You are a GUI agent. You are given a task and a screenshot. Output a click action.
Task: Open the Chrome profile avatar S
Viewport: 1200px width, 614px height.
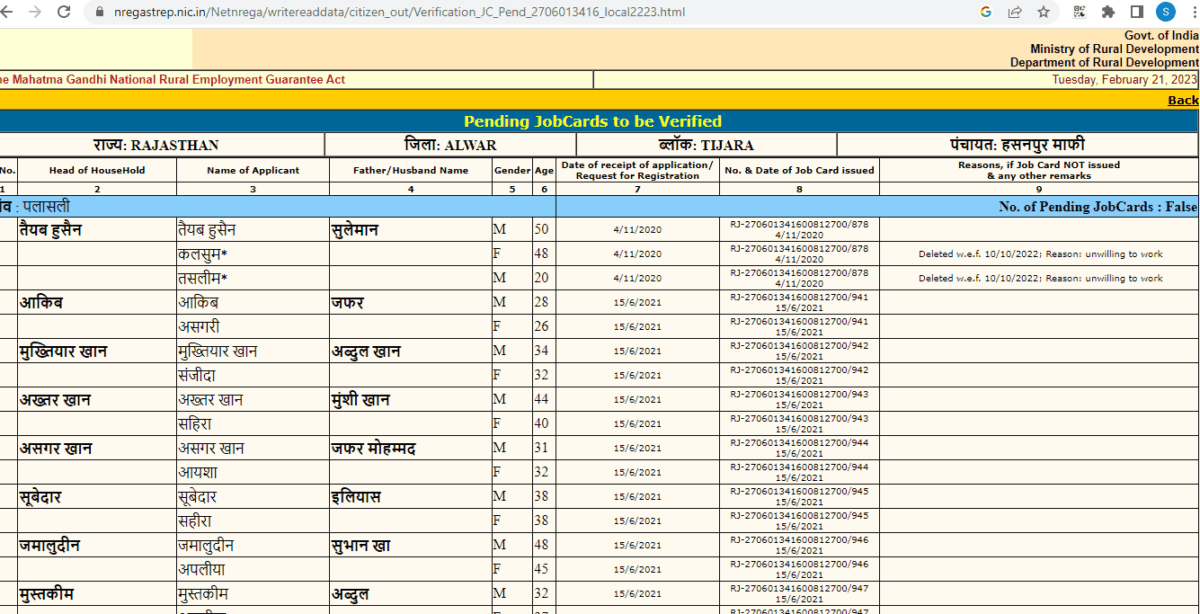point(1166,12)
